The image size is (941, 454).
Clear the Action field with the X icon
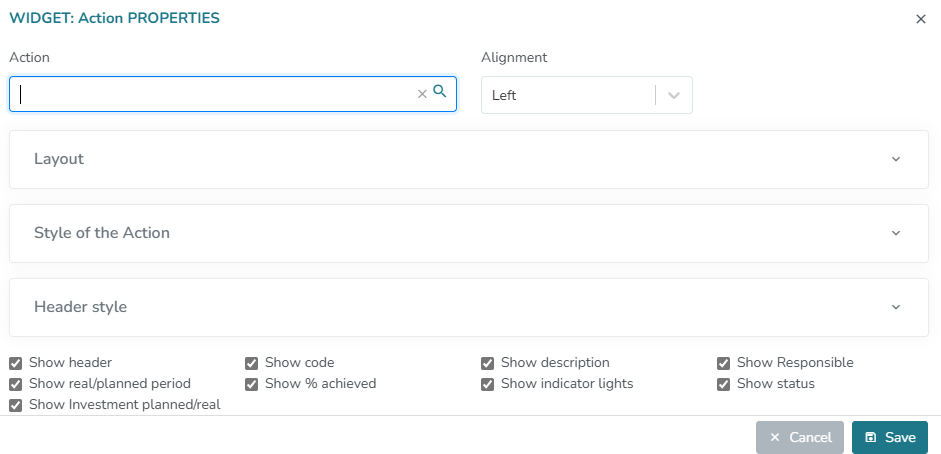(x=422, y=93)
